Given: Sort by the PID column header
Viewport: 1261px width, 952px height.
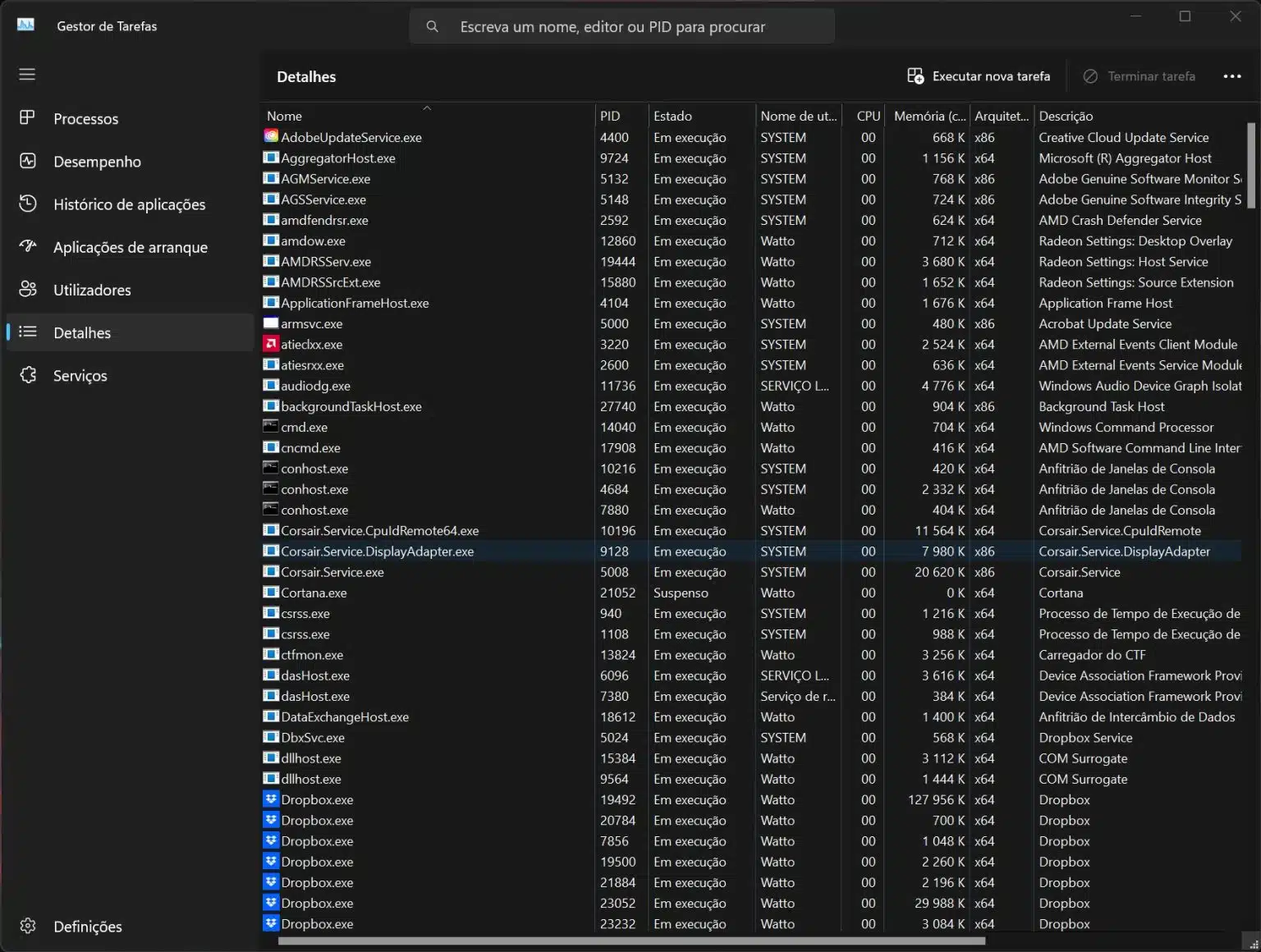Looking at the screenshot, I should [x=621, y=116].
